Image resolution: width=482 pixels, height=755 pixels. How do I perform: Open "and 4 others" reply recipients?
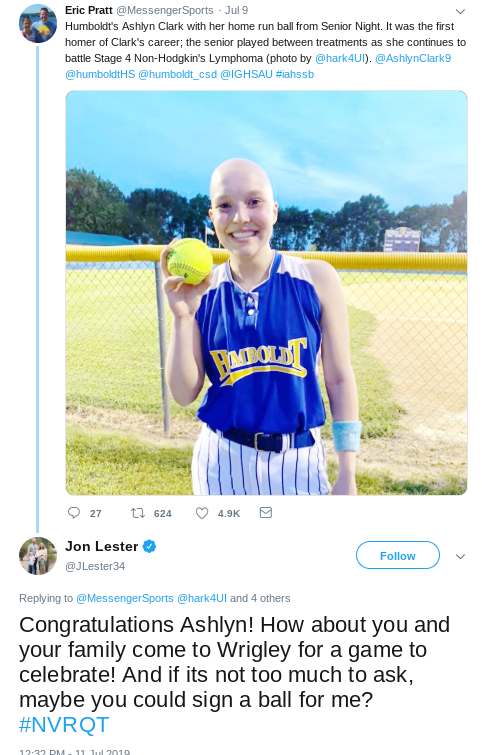click(260, 598)
